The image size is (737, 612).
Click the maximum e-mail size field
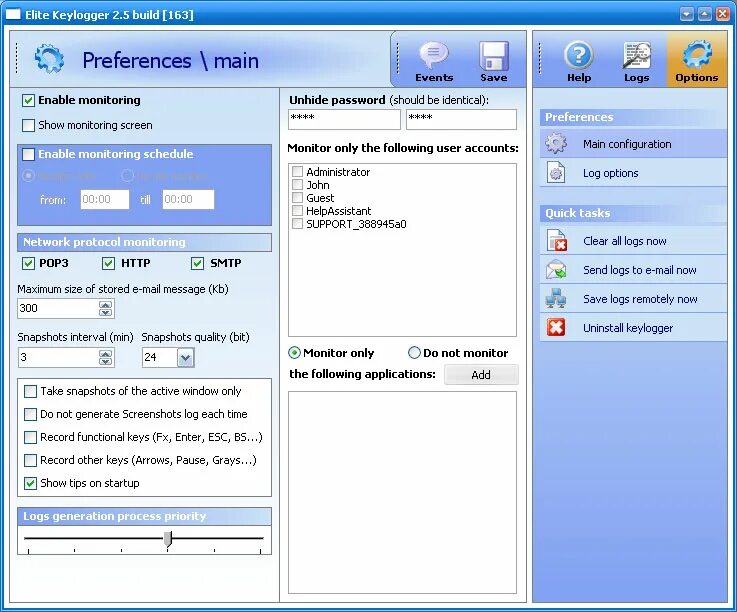point(58,308)
